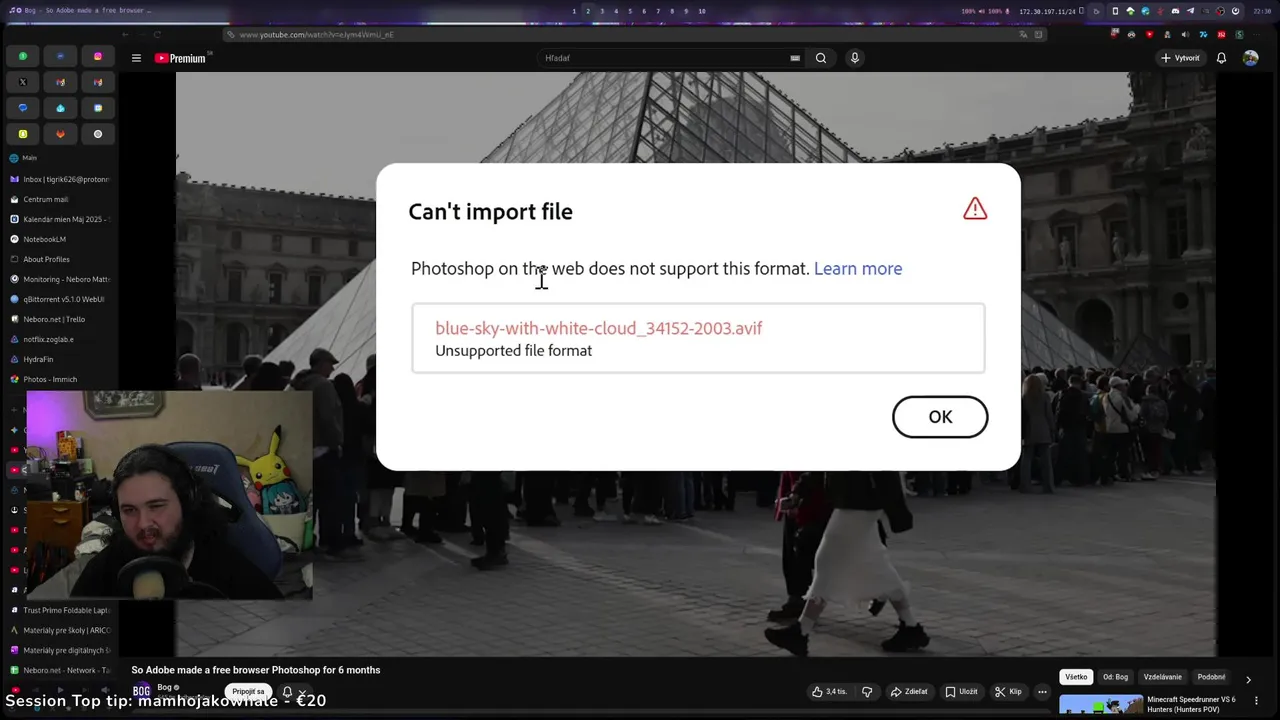Open the pinned Instagram tab
The width and height of the screenshot is (1280, 720).
[97, 56]
